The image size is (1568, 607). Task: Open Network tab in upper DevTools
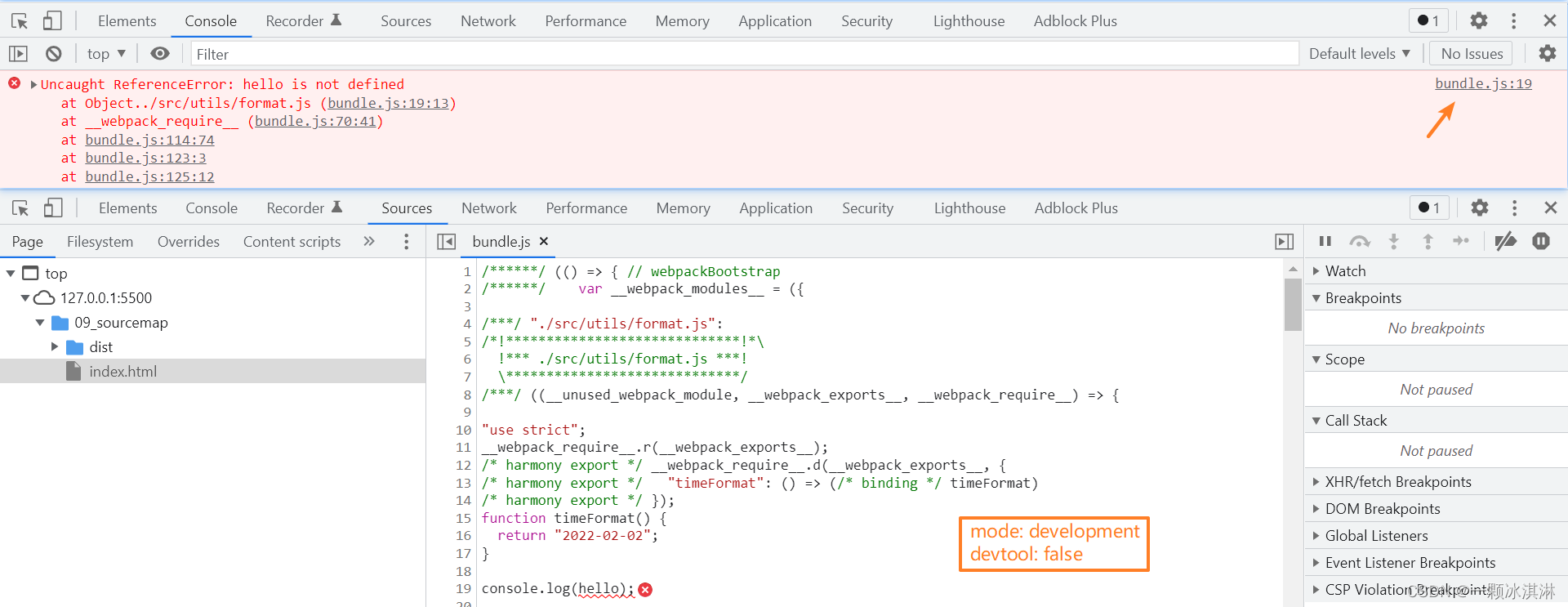(488, 21)
